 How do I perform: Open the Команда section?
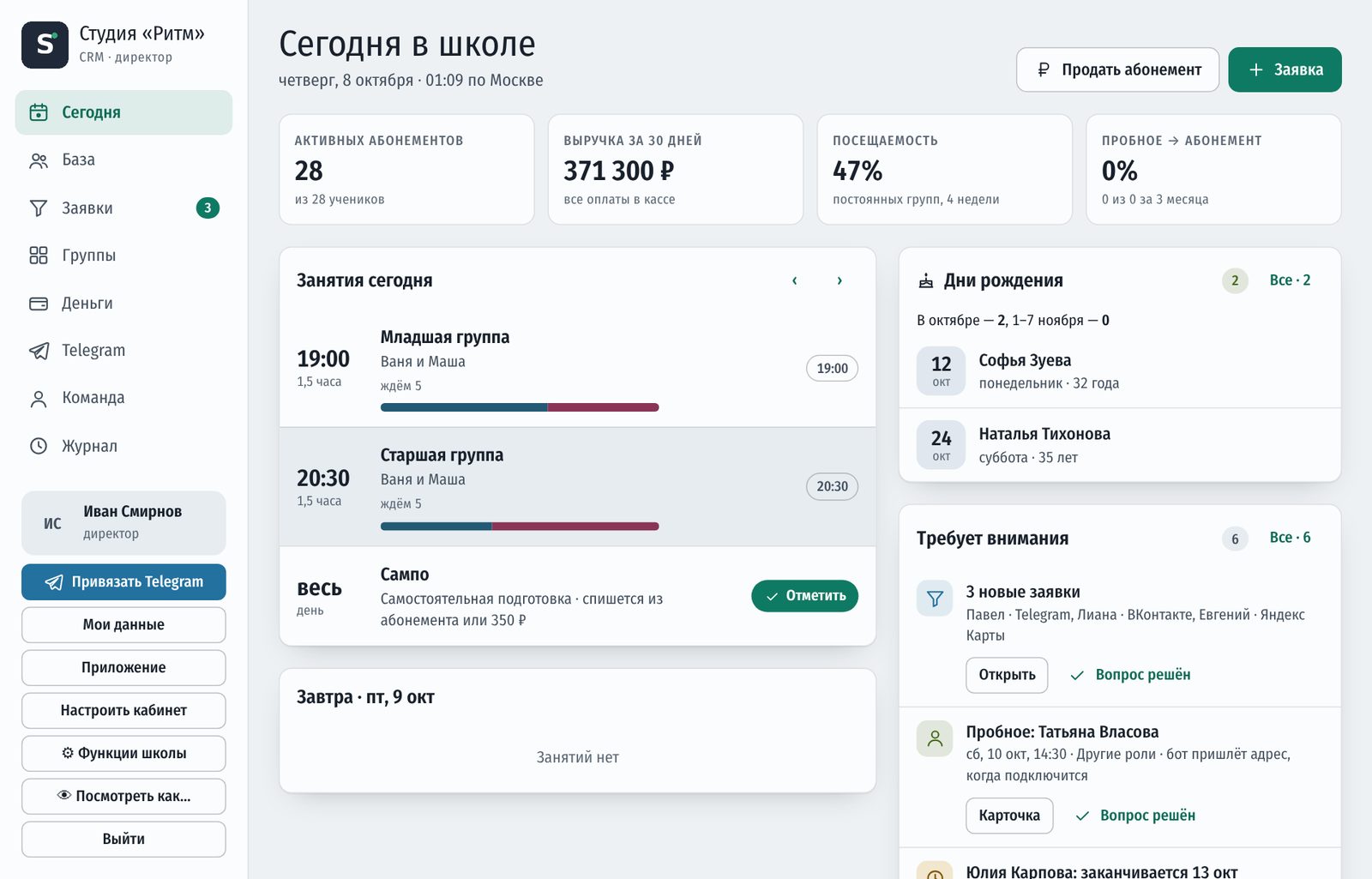point(123,399)
